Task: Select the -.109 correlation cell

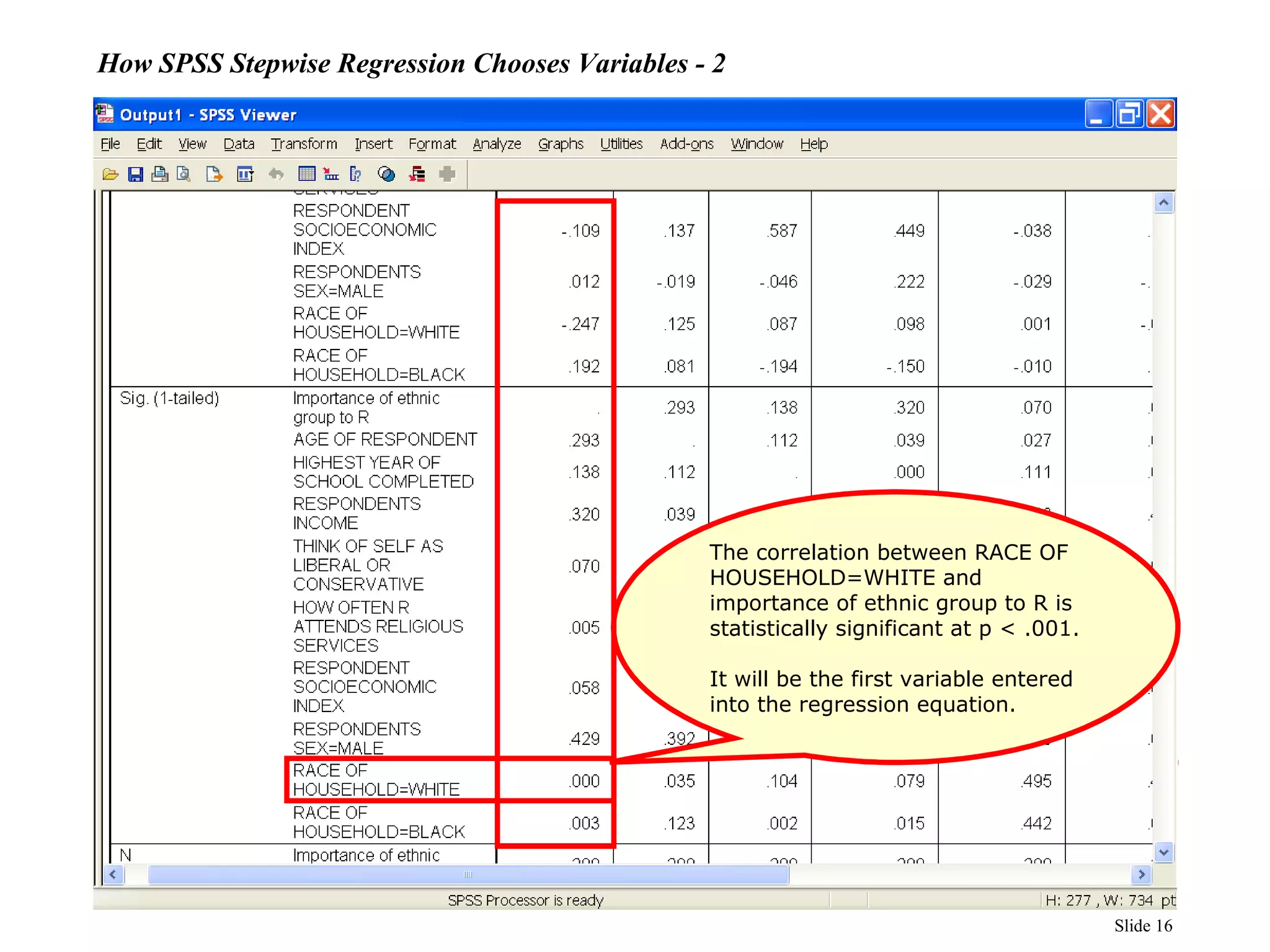Action: tap(580, 231)
